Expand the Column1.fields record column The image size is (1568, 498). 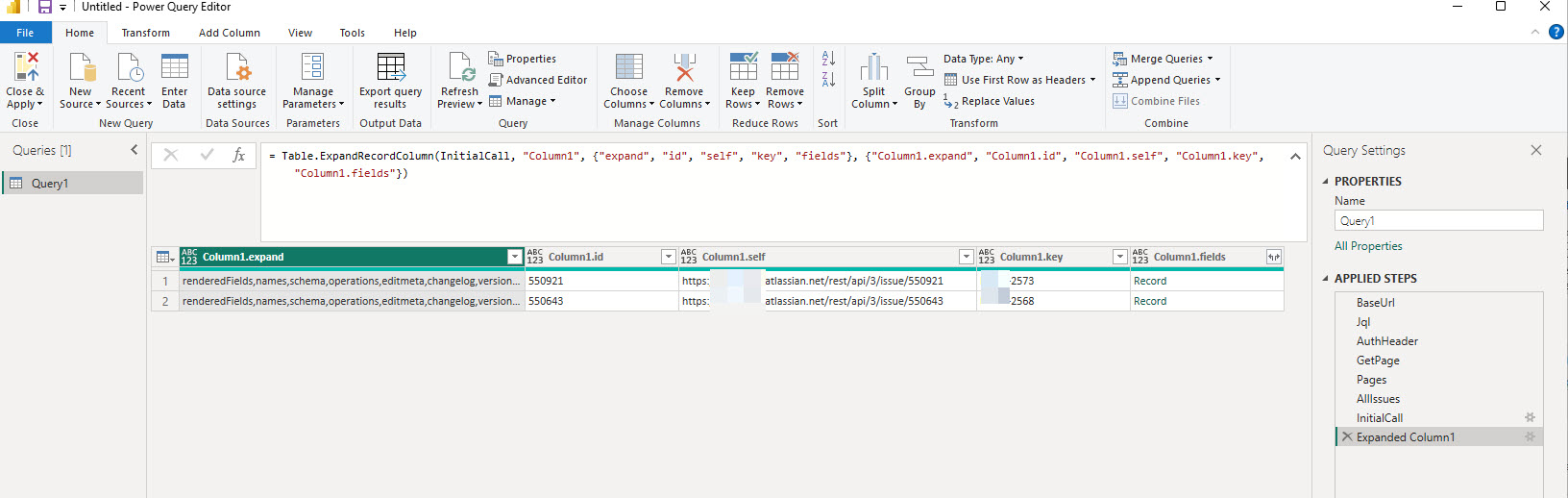[x=1274, y=257]
